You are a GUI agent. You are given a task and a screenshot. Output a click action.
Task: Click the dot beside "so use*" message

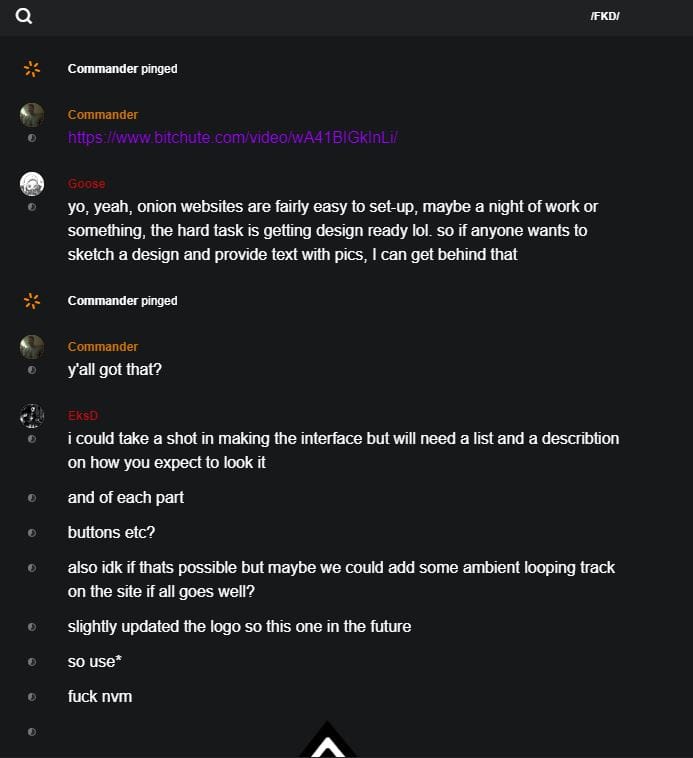point(32,662)
